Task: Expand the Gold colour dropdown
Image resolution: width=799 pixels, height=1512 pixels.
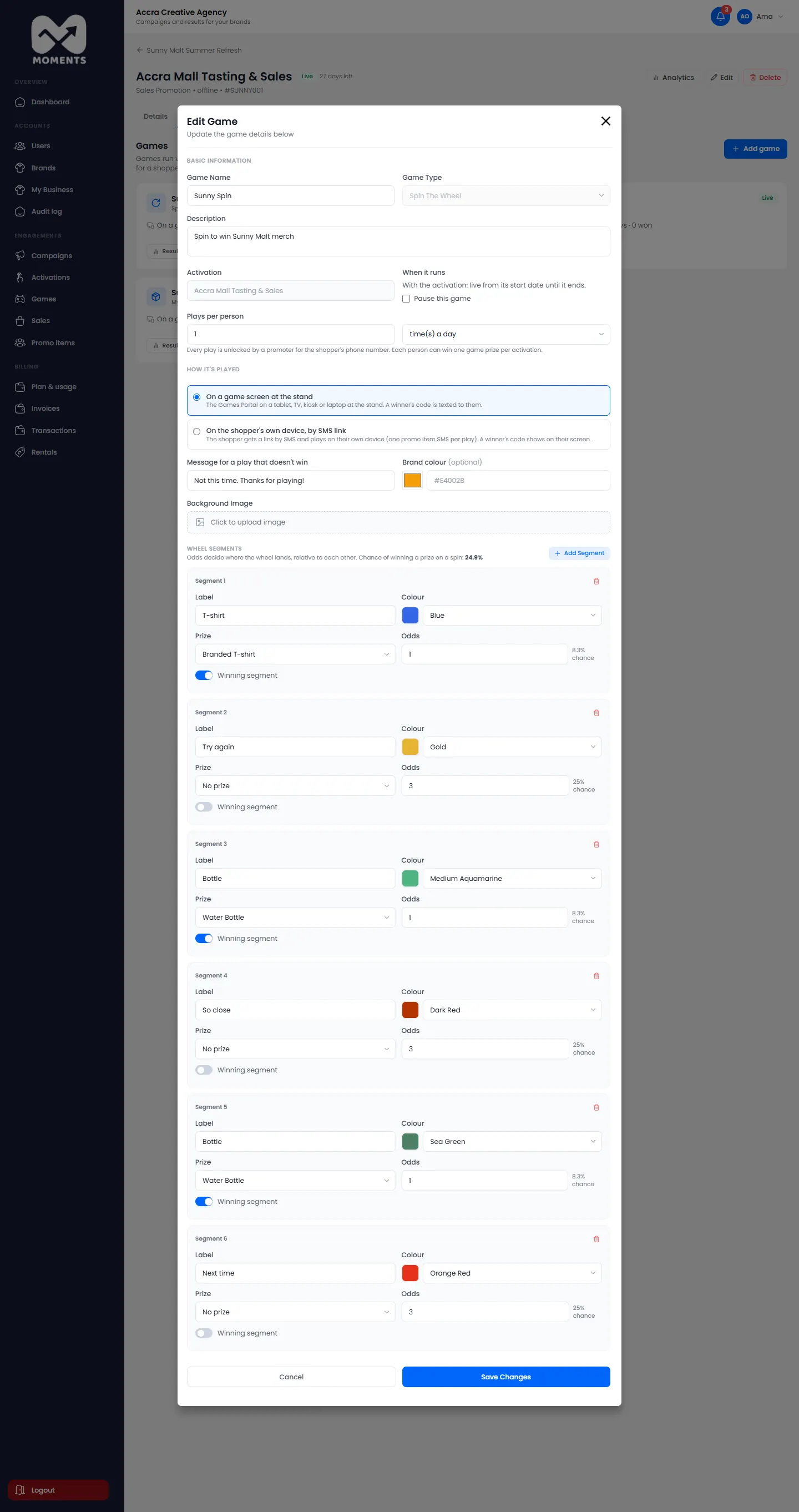Action: [x=512, y=747]
